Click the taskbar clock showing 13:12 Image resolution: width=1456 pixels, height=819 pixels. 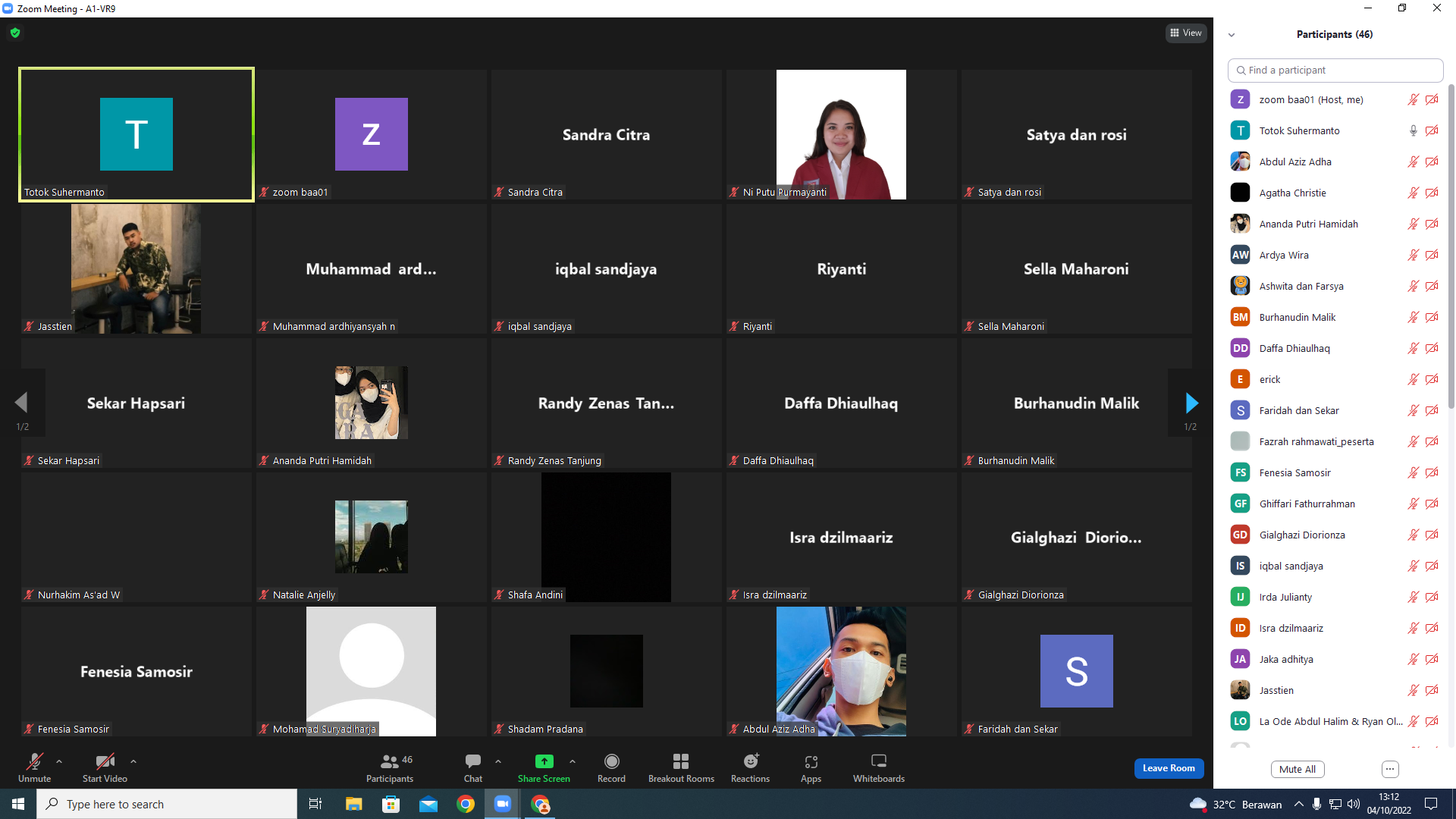point(1389,804)
